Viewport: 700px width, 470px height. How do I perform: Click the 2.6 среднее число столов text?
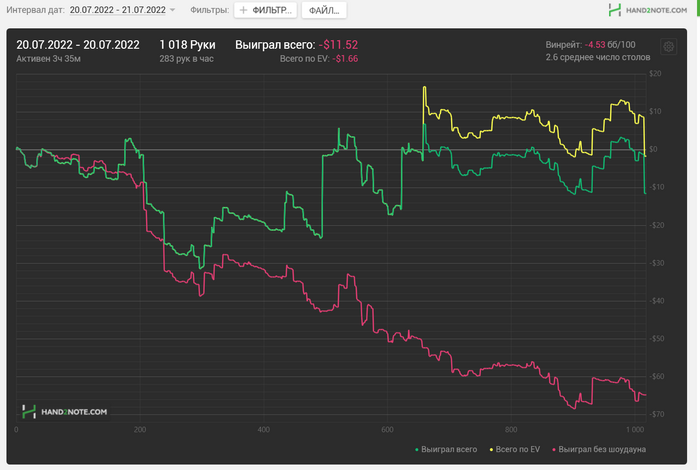pos(598,57)
